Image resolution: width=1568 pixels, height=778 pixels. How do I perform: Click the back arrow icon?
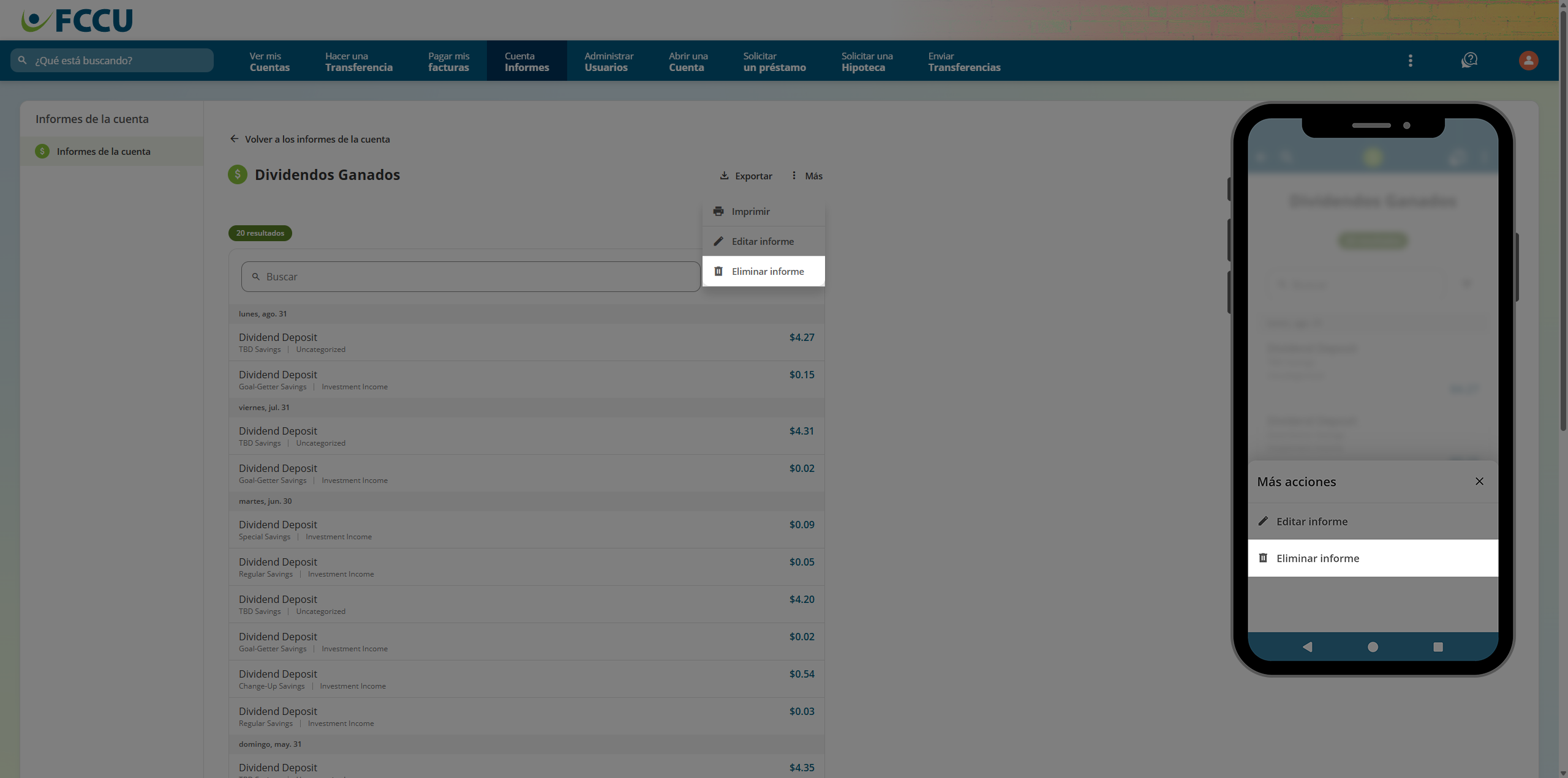(x=234, y=139)
